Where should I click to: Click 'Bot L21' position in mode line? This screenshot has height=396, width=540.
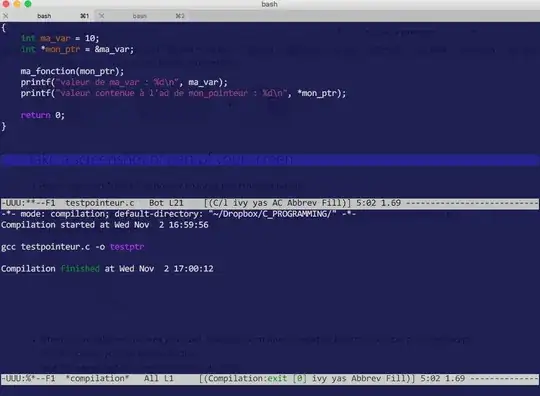(166, 203)
